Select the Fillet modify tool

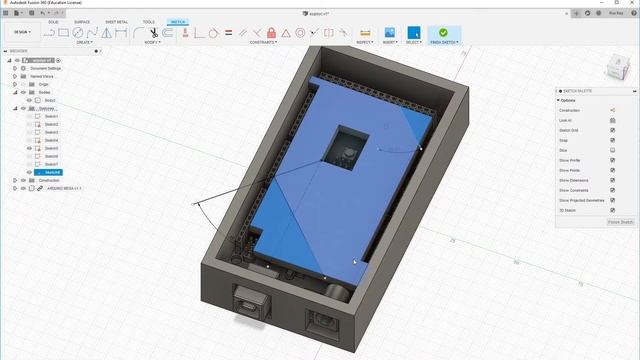click(x=138, y=33)
